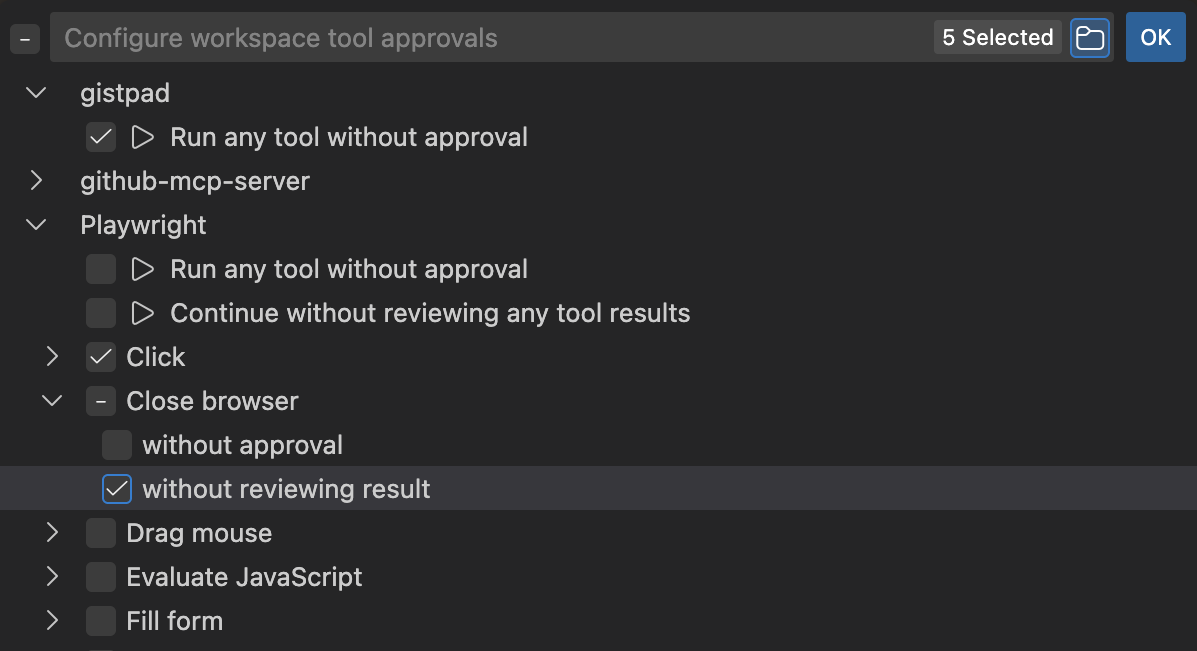Click the play icon for Continue without reviewing
This screenshot has height=651, width=1197.
coord(142,312)
